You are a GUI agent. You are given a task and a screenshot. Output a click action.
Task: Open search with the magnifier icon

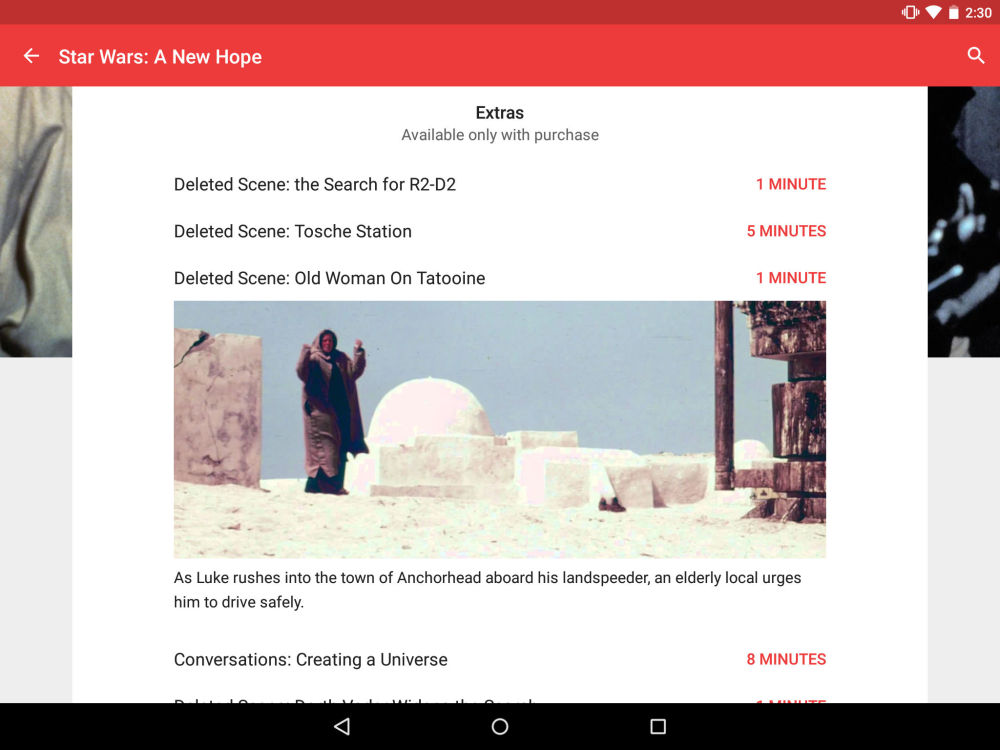click(976, 56)
